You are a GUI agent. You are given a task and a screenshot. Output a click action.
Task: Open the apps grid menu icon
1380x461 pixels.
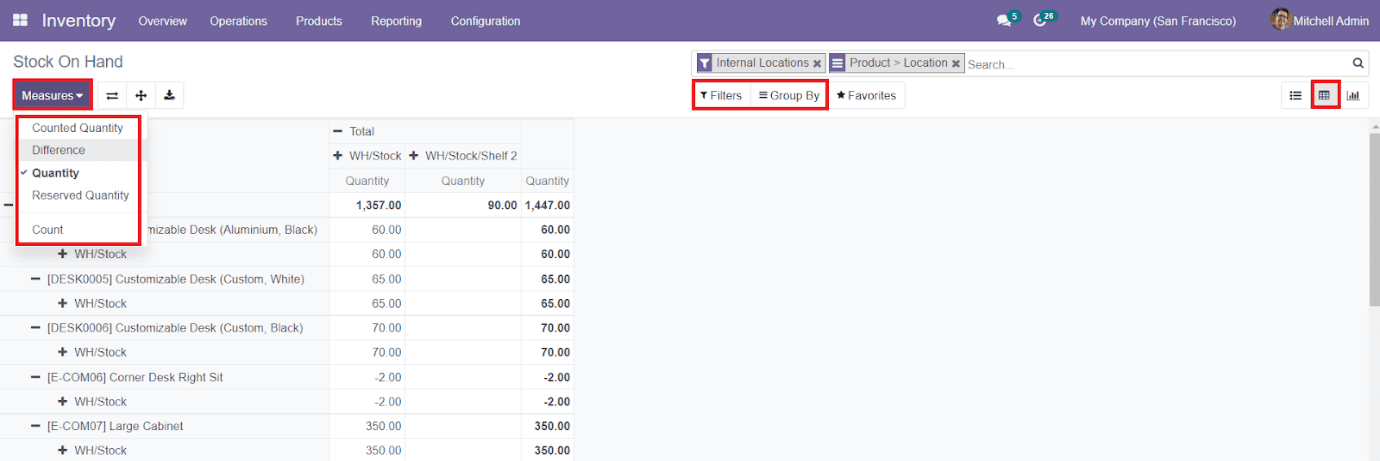click(20, 21)
